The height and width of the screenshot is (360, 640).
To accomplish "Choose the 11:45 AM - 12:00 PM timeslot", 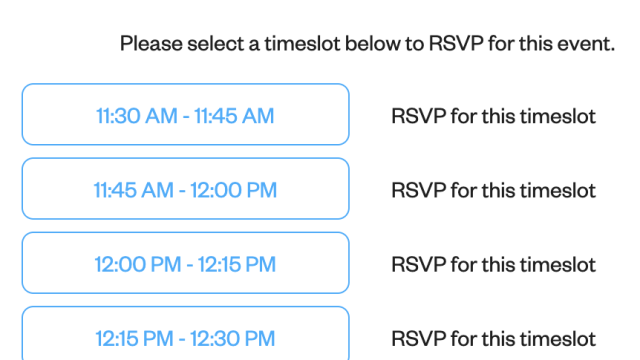I will [186, 189].
